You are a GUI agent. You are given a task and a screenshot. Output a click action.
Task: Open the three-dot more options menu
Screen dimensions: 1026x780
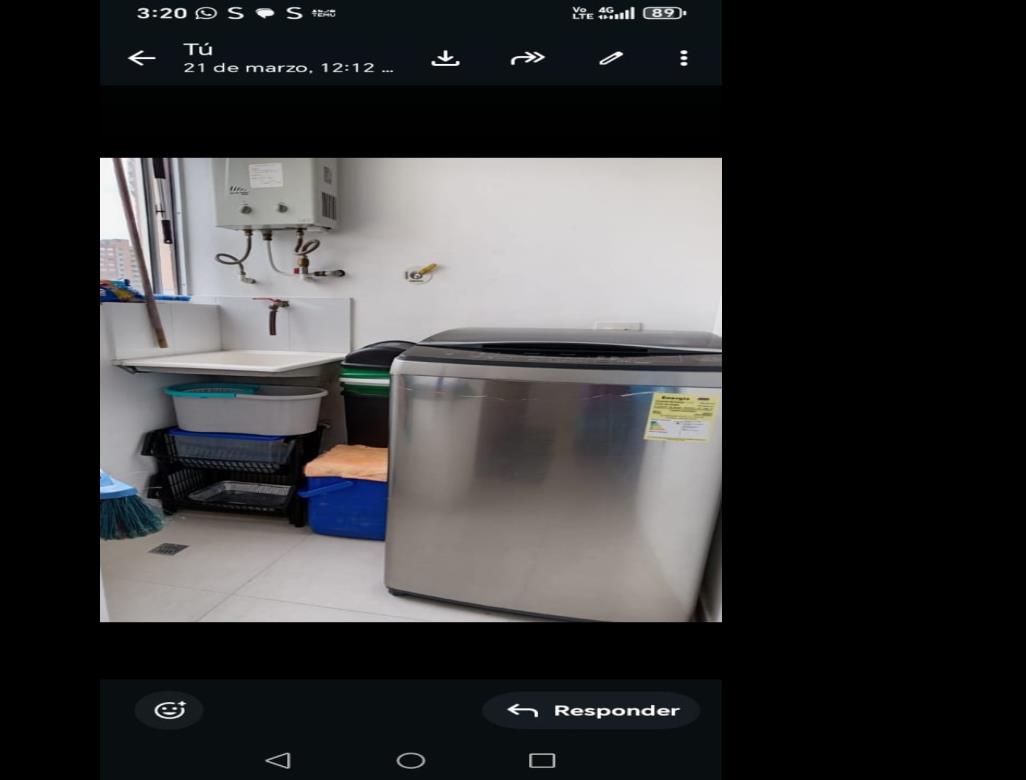[x=684, y=58]
